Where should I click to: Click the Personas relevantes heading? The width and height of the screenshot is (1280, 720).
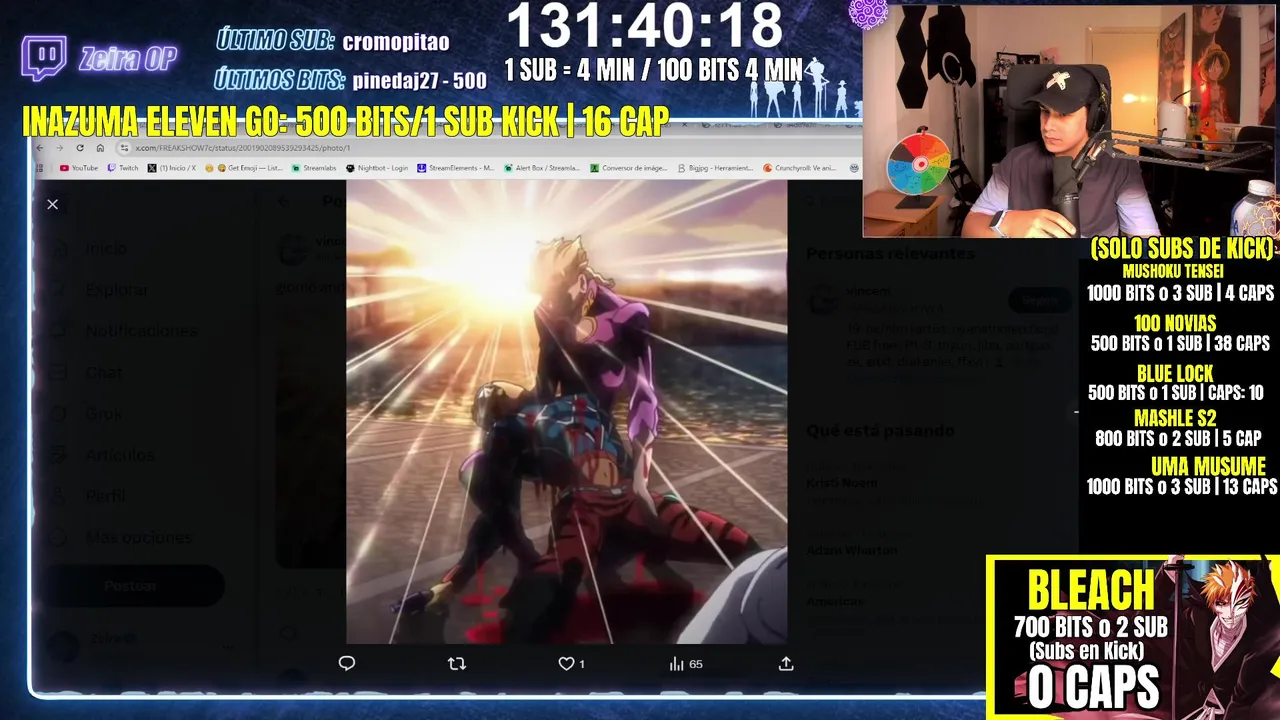tap(890, 254)
